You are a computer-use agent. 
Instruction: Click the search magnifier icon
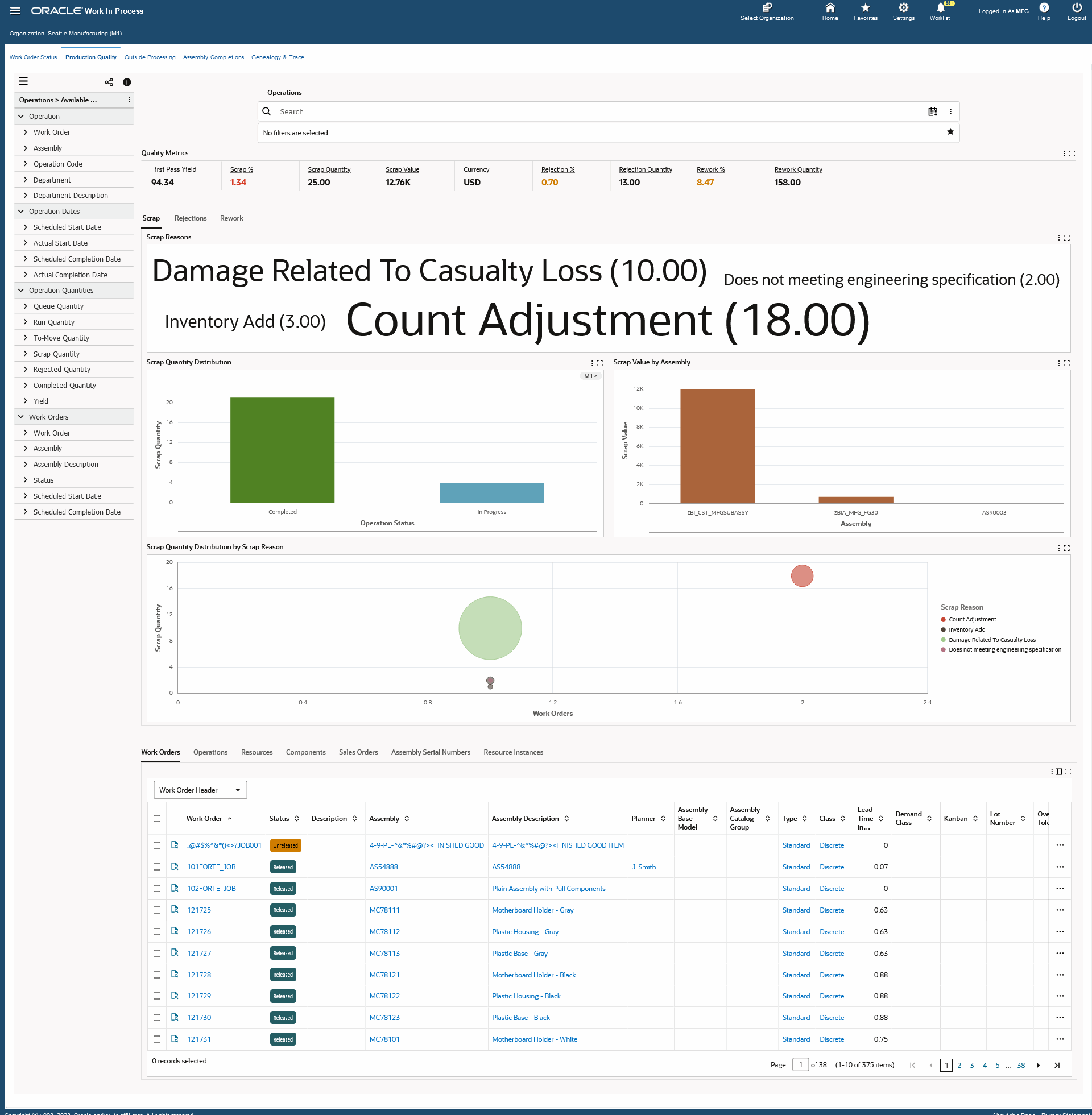click(267, 111)
